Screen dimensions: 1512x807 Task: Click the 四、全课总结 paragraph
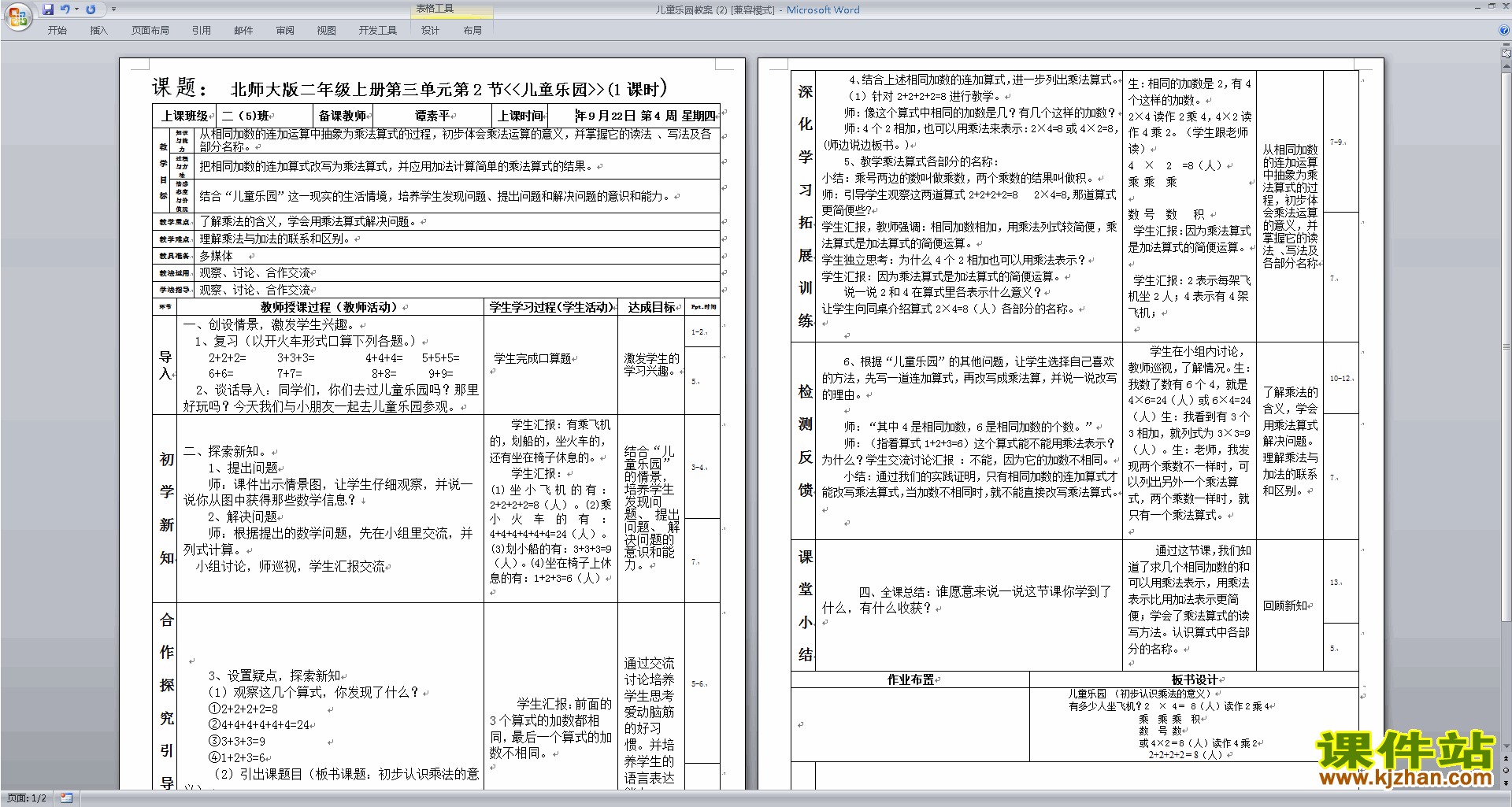pyautogui.click(x=966, y=599)
